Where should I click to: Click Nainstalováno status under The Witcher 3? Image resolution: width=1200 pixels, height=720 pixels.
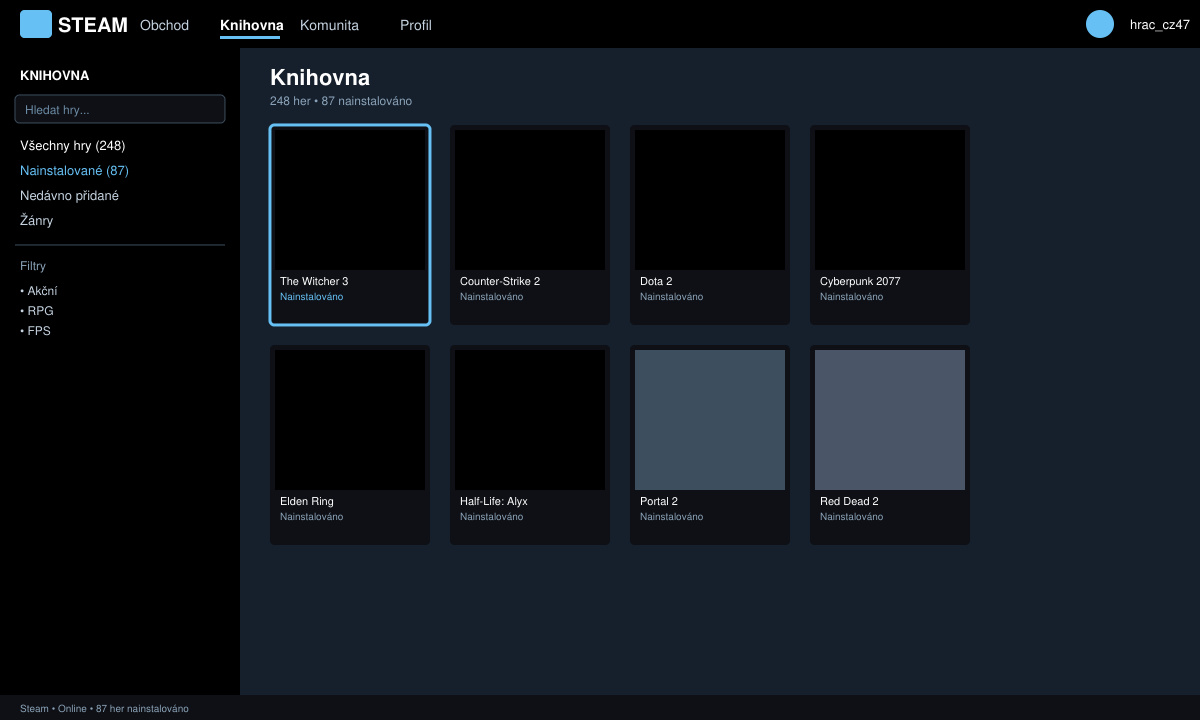(311, 297)
